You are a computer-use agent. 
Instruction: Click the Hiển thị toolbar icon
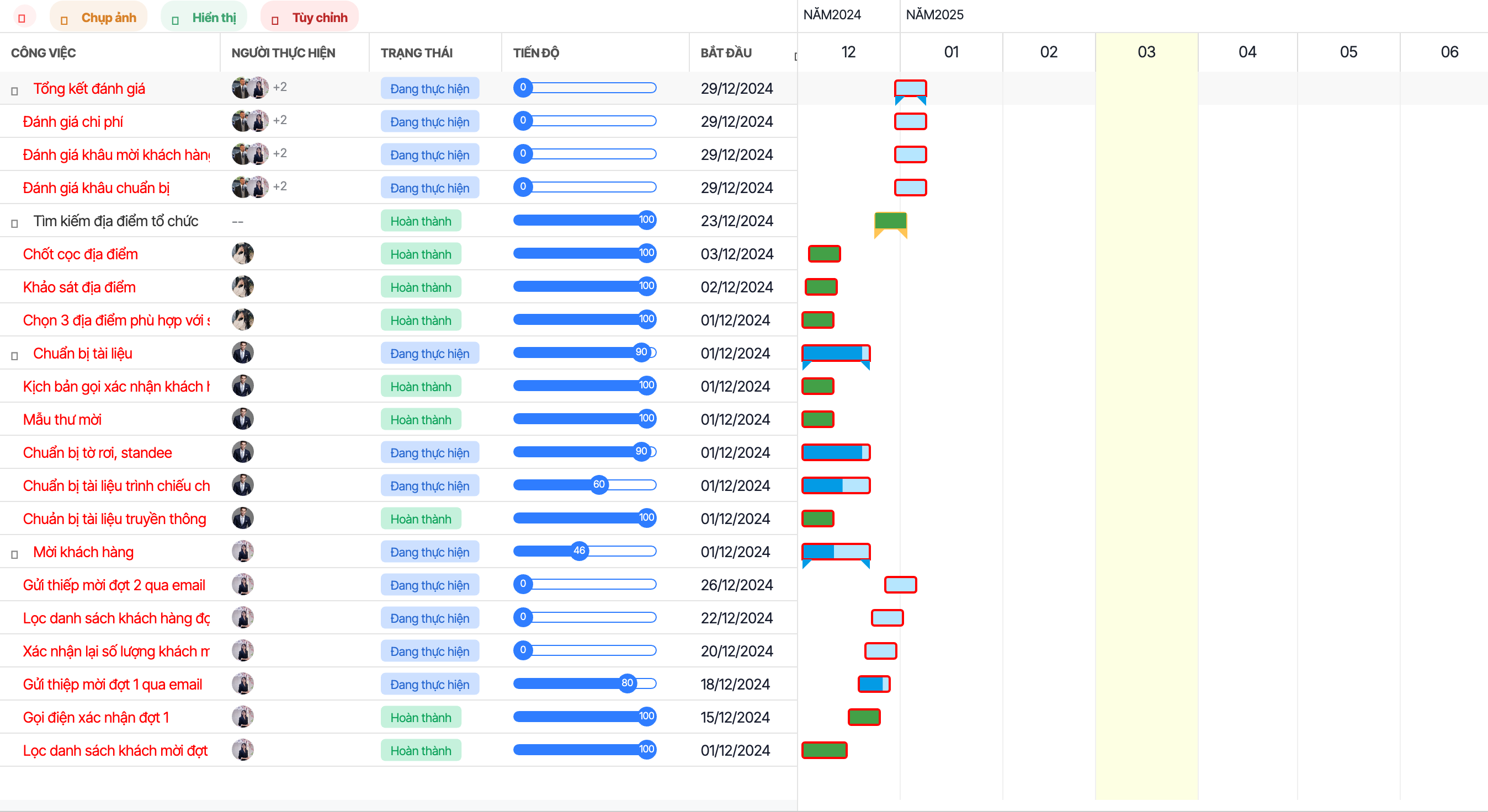point(175,19)
